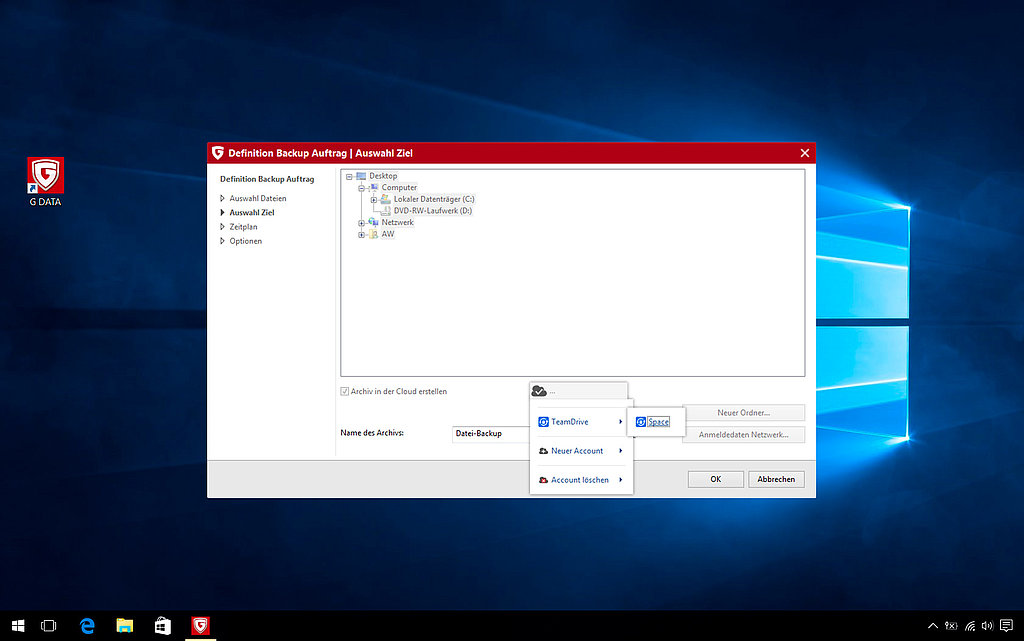
Task: Toggle 'Archiv in der Cloud erstellen' checkbox
Action: coord(346,391)
